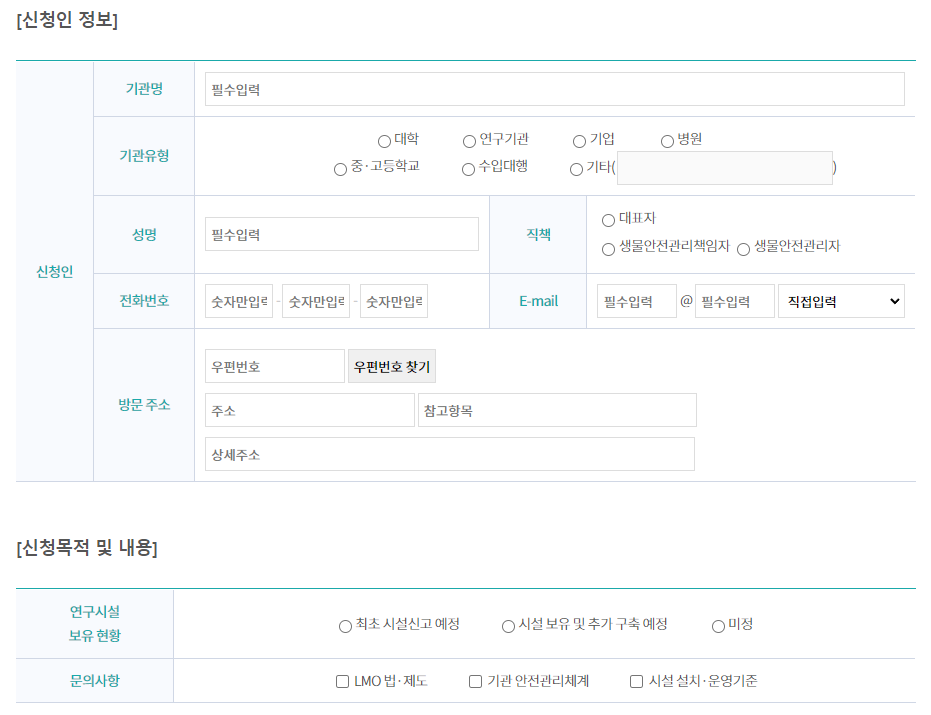Image resolution: width=931 pixels, height=715 pixels.
Task: Choose 생물안전관리자 position radio
Action: (x=743, y=249)
